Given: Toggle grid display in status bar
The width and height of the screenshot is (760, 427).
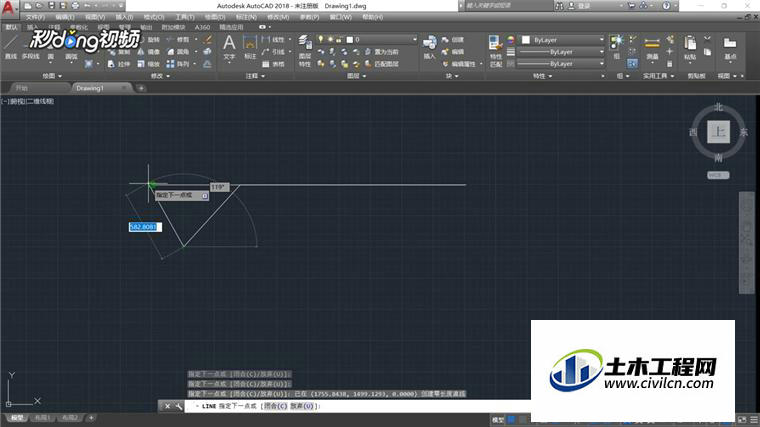Looking at the screenshot, I should click(x=511, y=420).
